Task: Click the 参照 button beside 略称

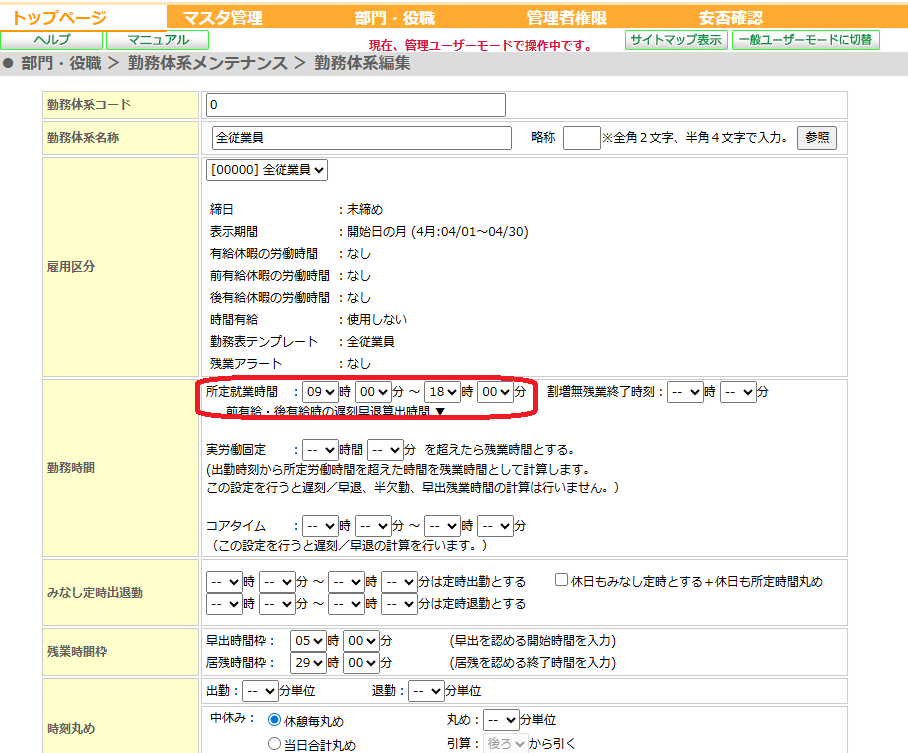Action: tap(816, 138)
